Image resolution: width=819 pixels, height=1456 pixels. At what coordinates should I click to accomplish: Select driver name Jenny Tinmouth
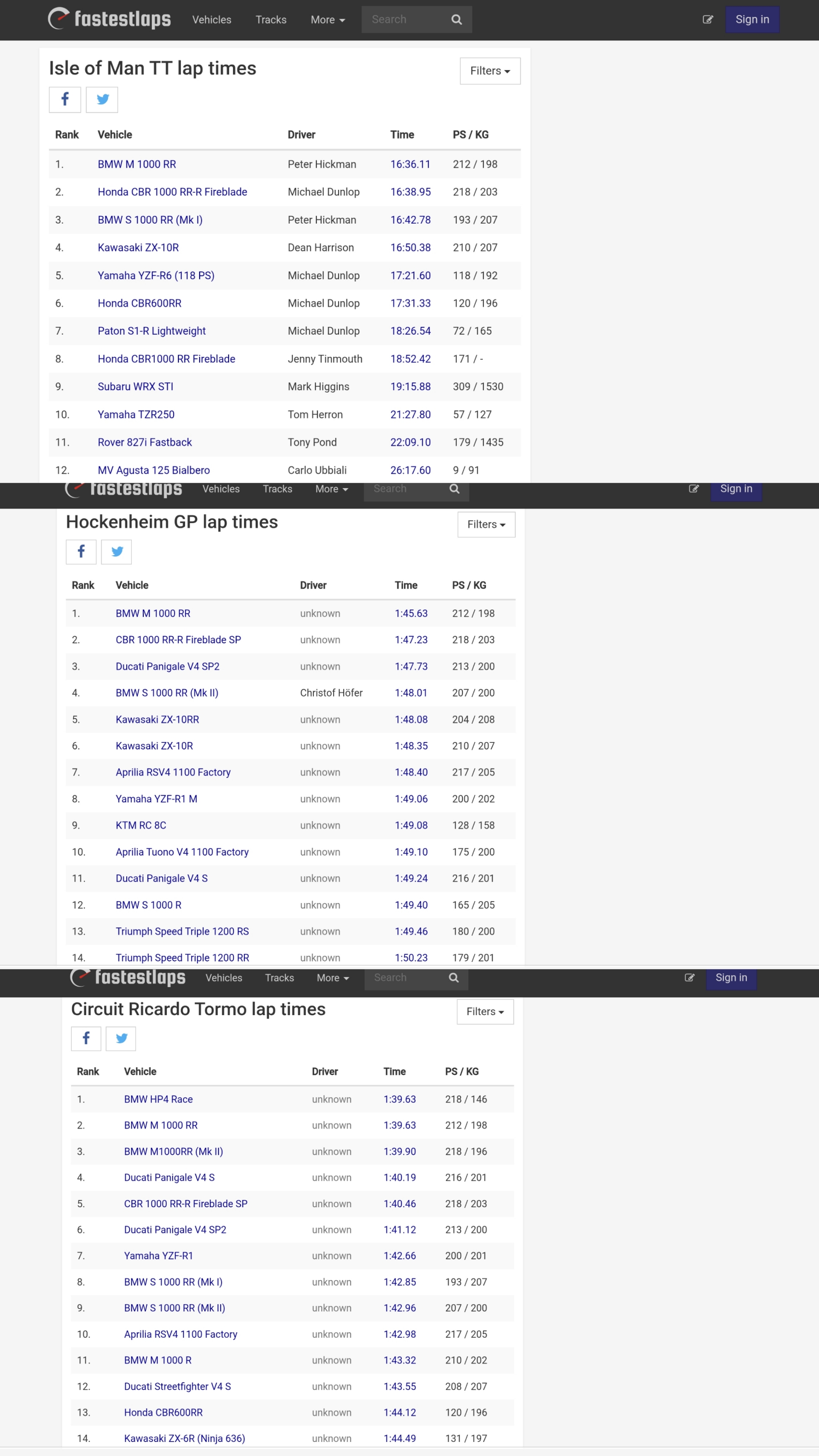tap(325, 359)
